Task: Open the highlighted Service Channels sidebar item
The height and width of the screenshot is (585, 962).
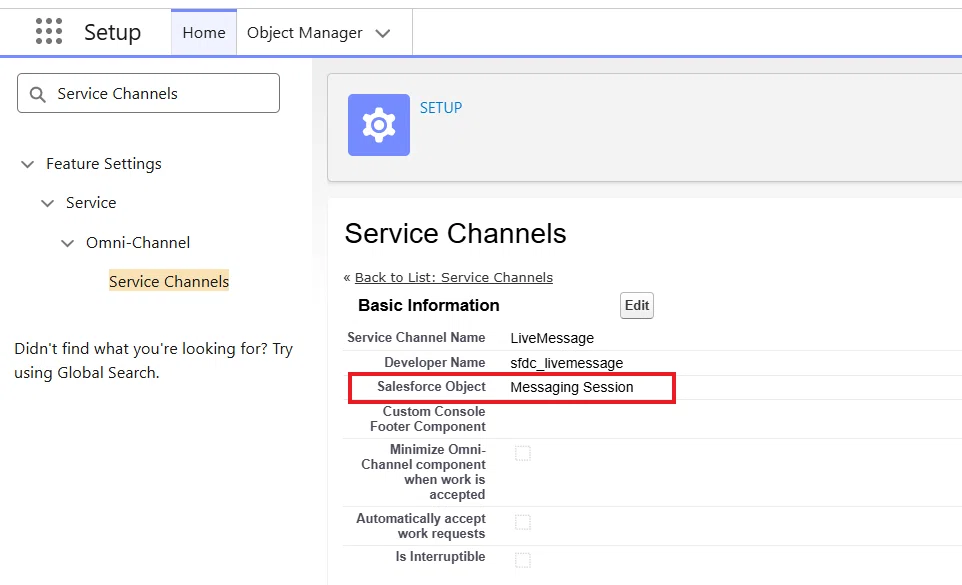Action: 169,281
